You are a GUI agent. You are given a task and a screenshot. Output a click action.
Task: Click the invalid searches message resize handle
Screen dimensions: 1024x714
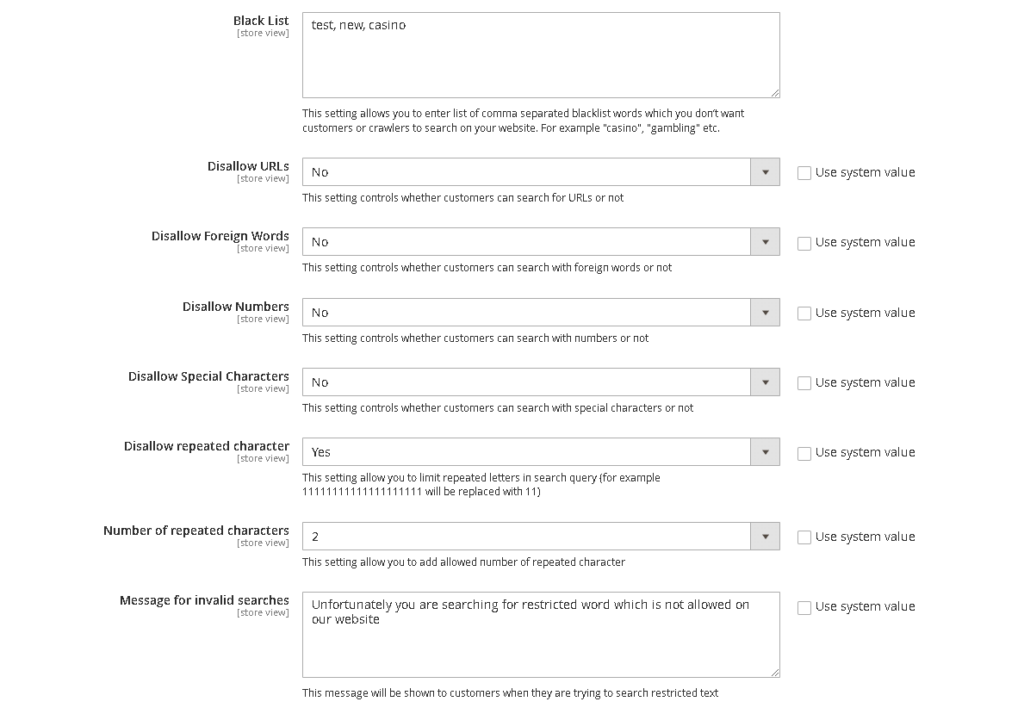pyautogui.click(x=775, y=673)
